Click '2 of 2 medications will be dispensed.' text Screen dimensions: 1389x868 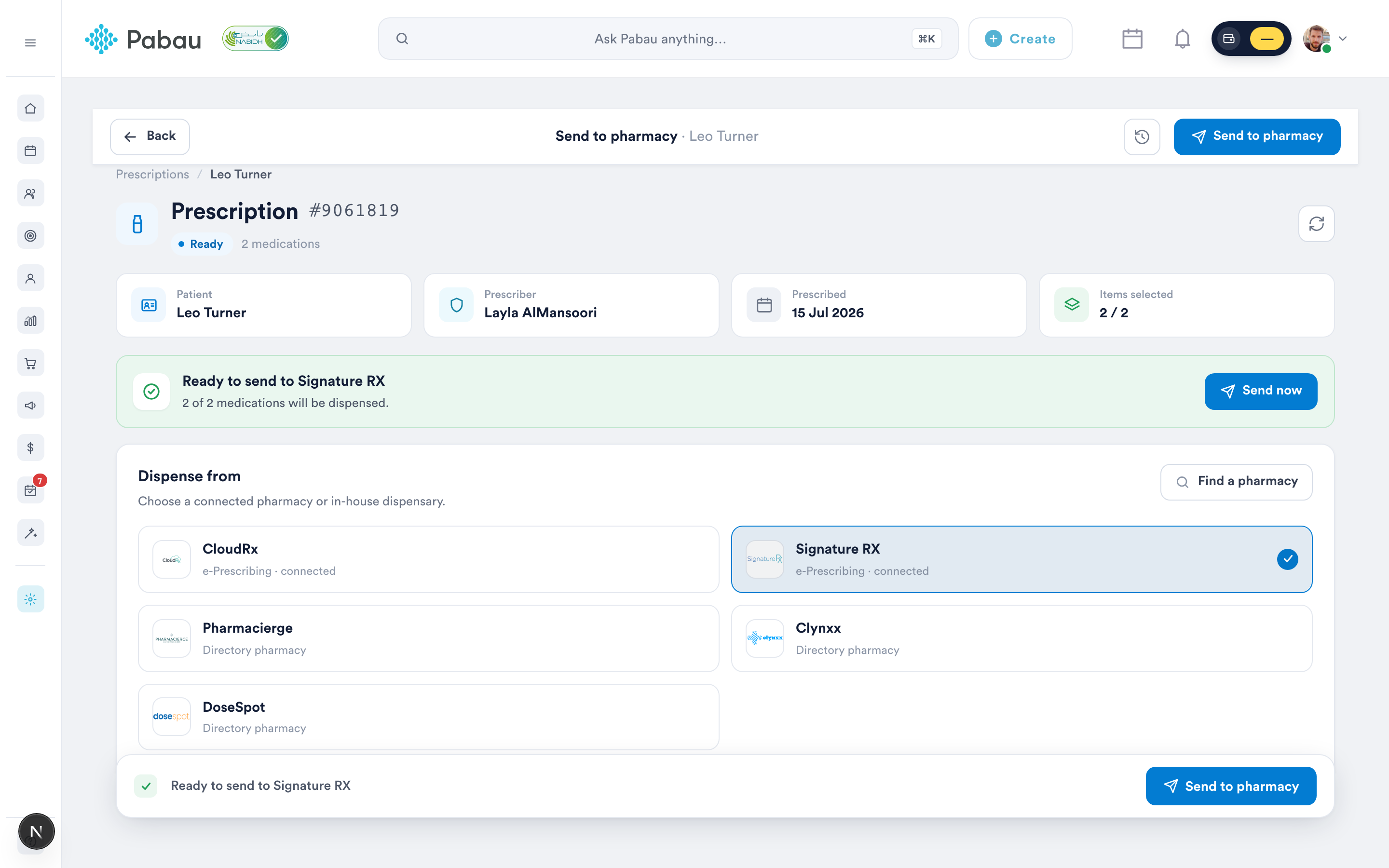point(285,403)
